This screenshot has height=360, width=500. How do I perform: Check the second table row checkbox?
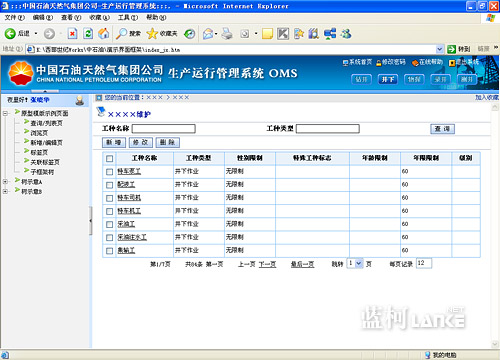109,185
